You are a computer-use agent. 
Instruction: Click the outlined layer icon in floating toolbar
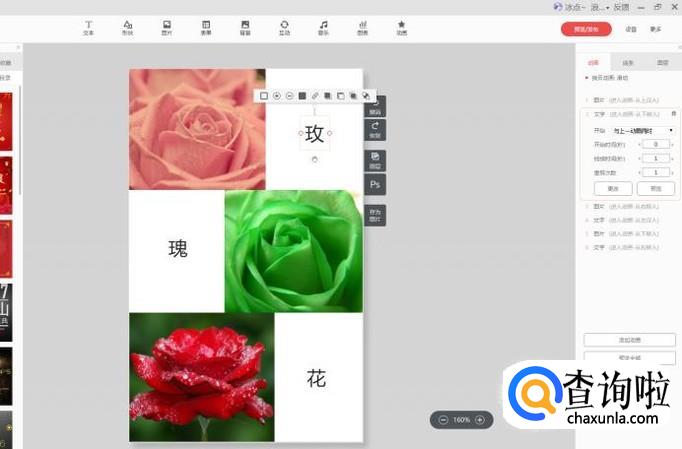pyautogui.click(x=341, y=96)
